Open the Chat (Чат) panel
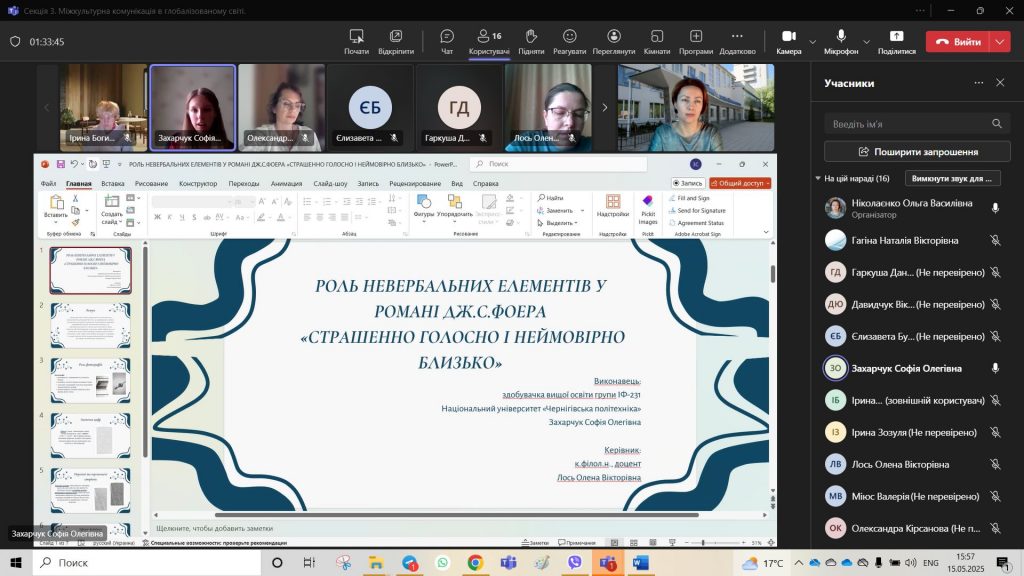Screen dimensions: 1024x576 pyautogui.click(x=447, y=41)
